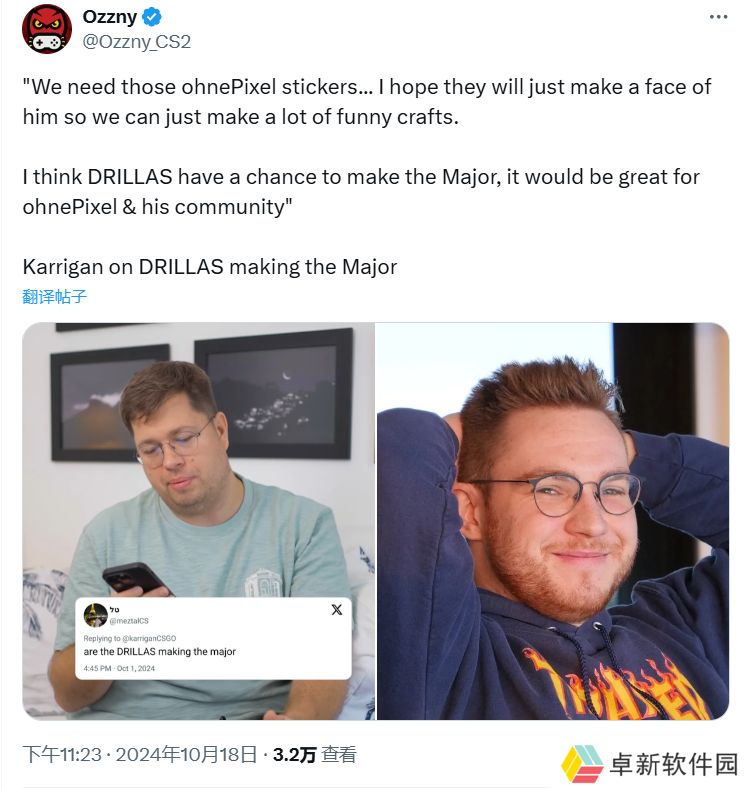The height and width of the screenshot is (789, 749).
Task: Select the @meztalCS handle in embedded tweet
Action: tap(129, 621)
